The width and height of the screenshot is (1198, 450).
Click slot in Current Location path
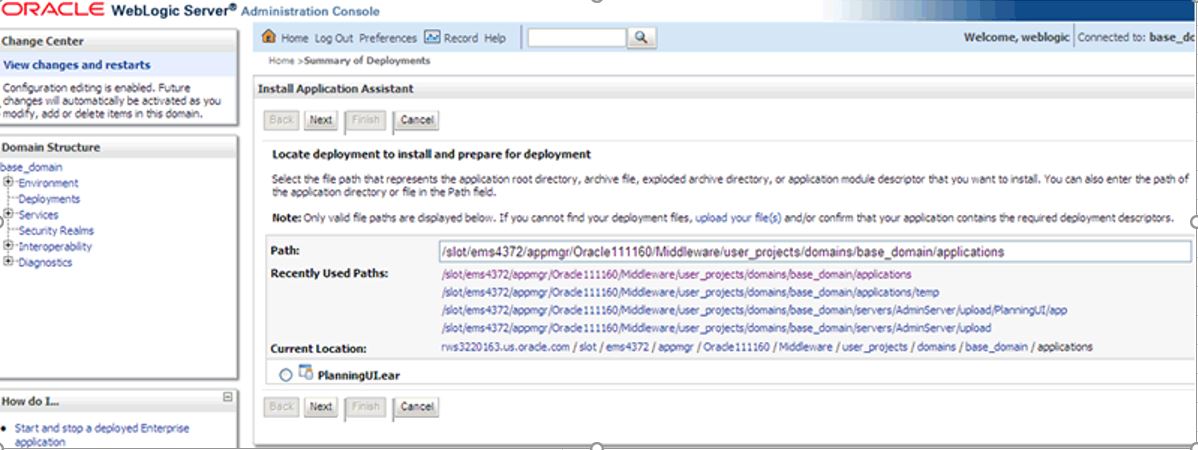click(587, 347)
